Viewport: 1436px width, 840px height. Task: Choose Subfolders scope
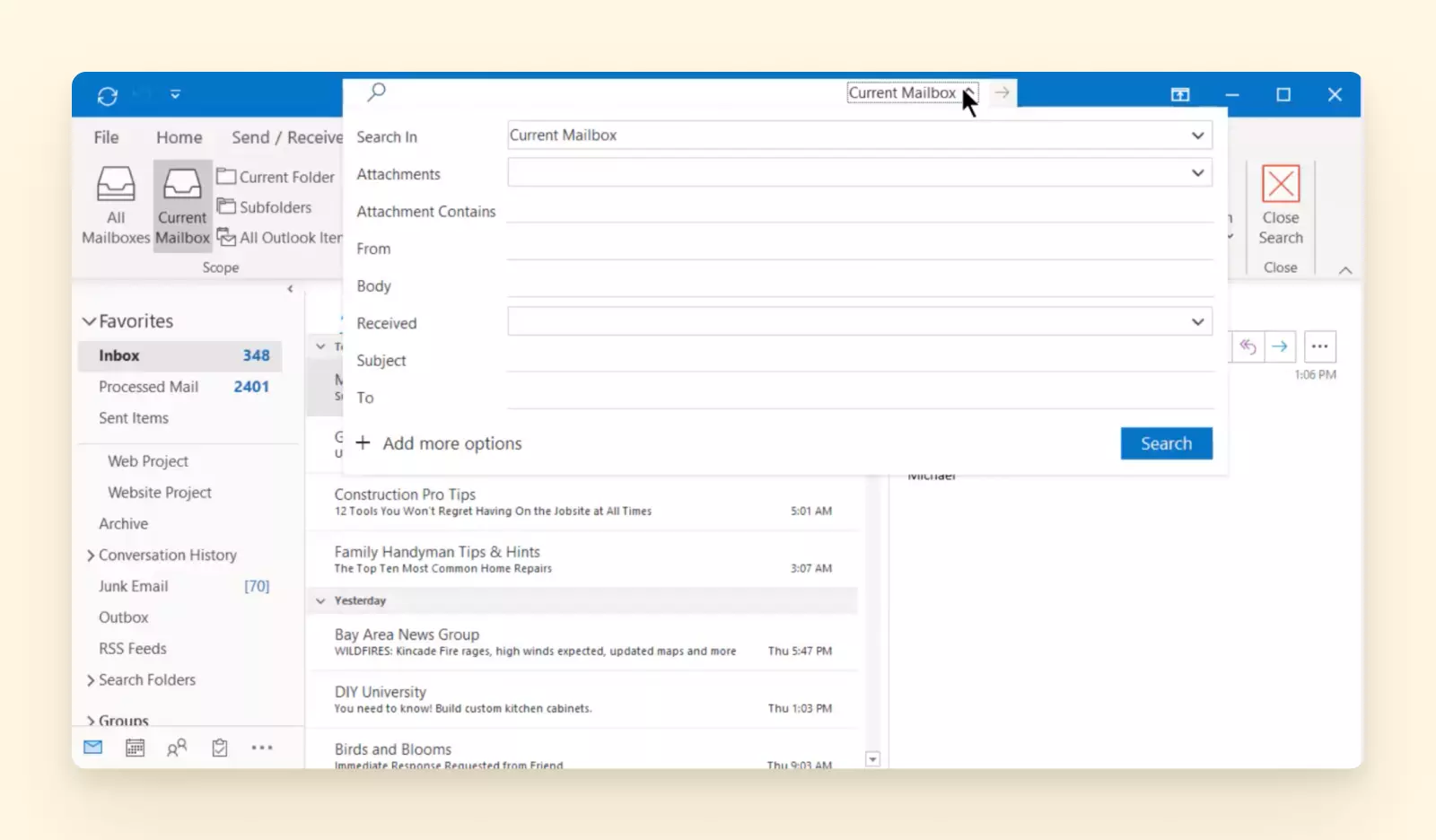tap(265, 207)
